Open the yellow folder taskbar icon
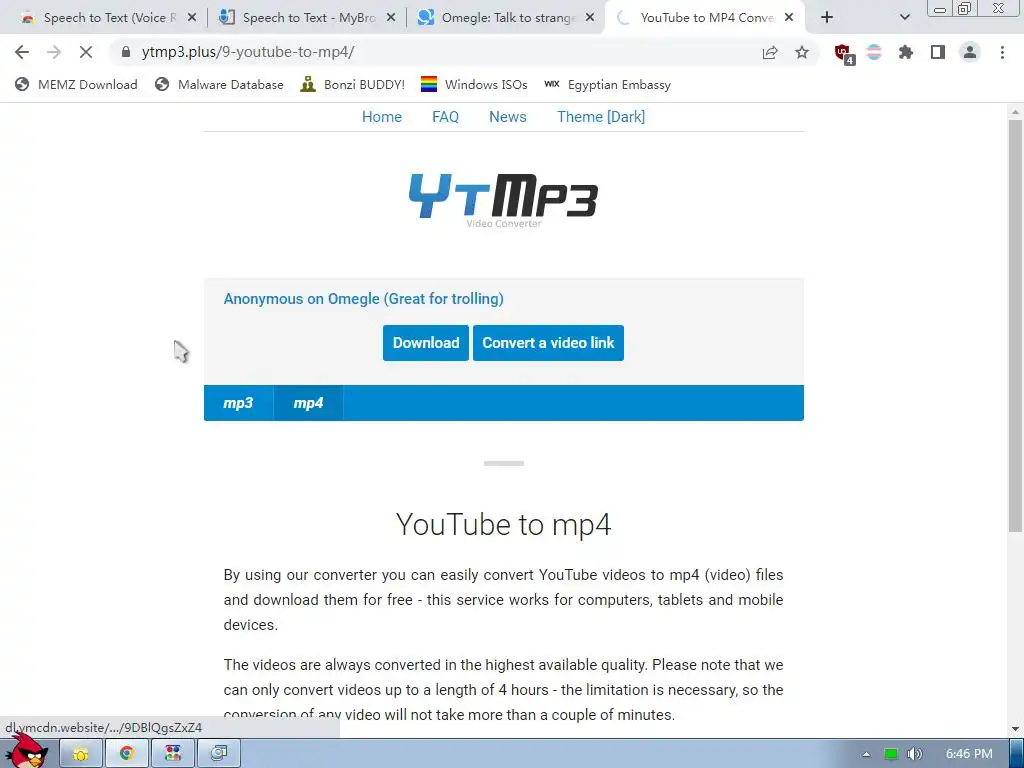Image resolution: width=1024 pixels, height=768 pixels. (x=81, y=754)
